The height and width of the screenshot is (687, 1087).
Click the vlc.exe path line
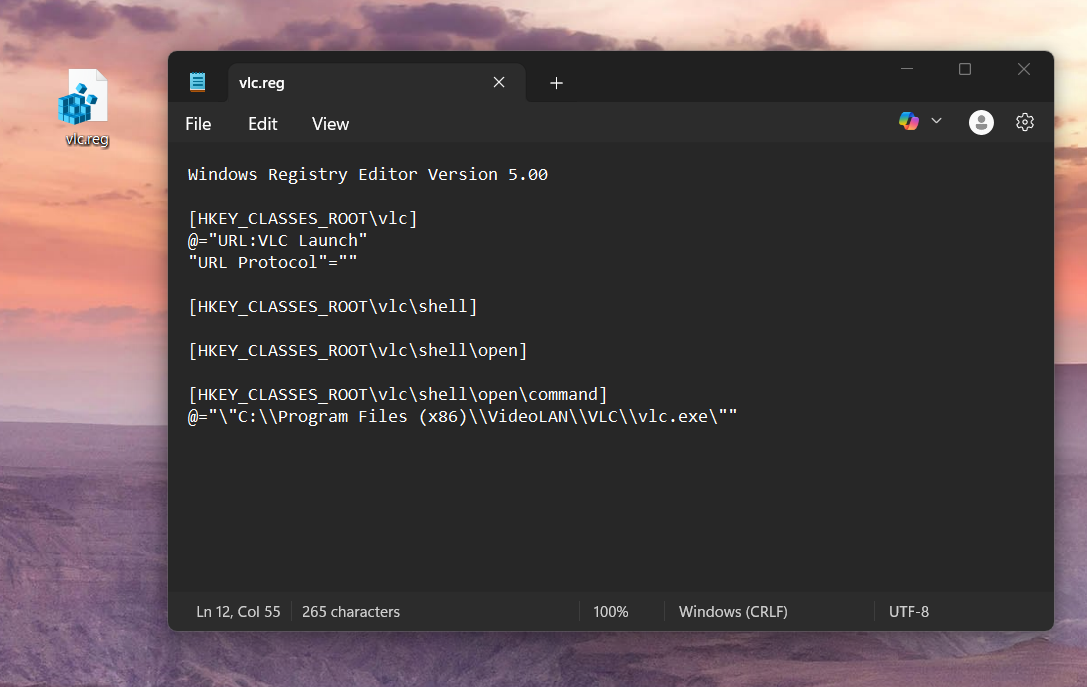tap(462, 417)
